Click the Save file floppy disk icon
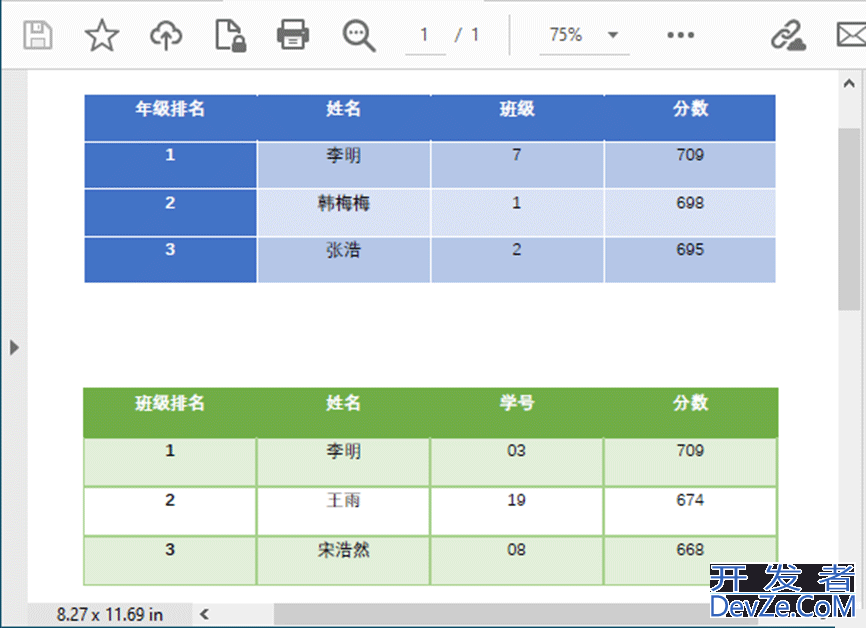Screen dimensions: 866x628 pos(38,35)
